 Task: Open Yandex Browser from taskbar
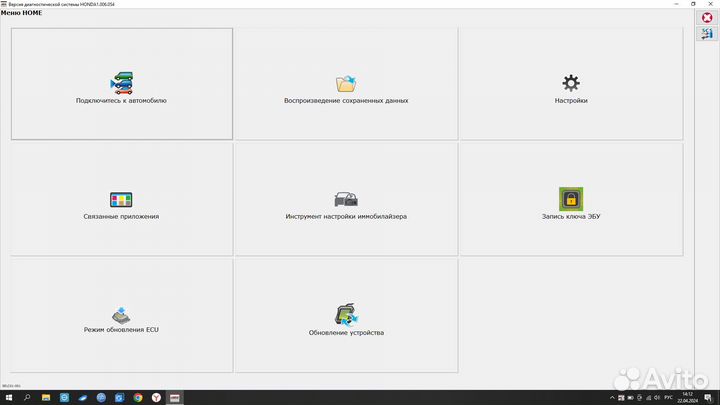point(155,397)
